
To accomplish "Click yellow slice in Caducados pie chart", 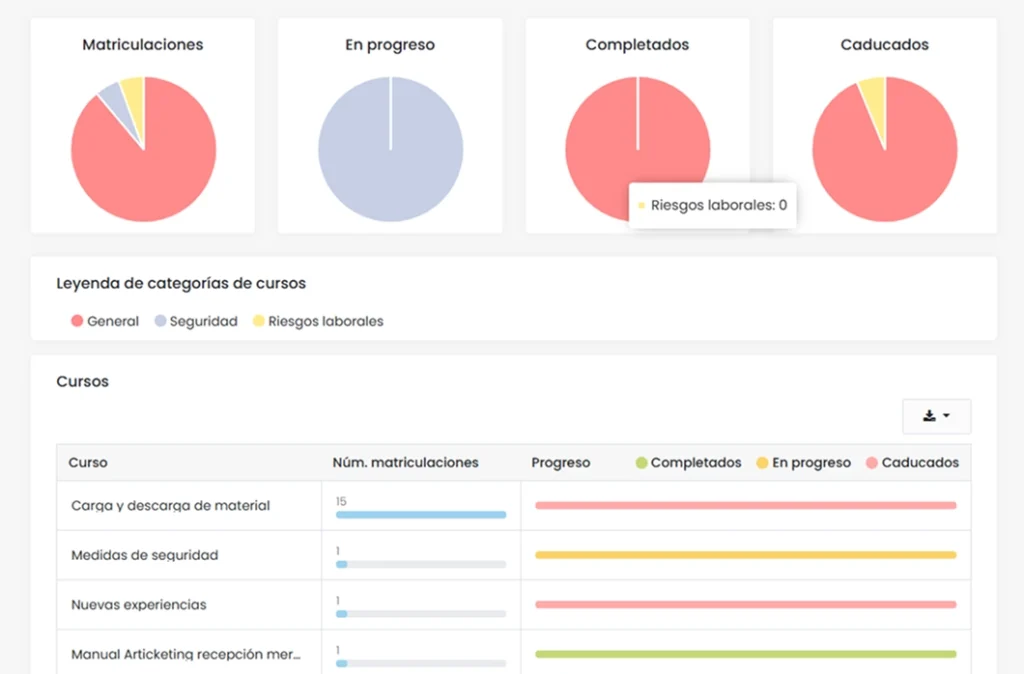I will coord(873,96).
